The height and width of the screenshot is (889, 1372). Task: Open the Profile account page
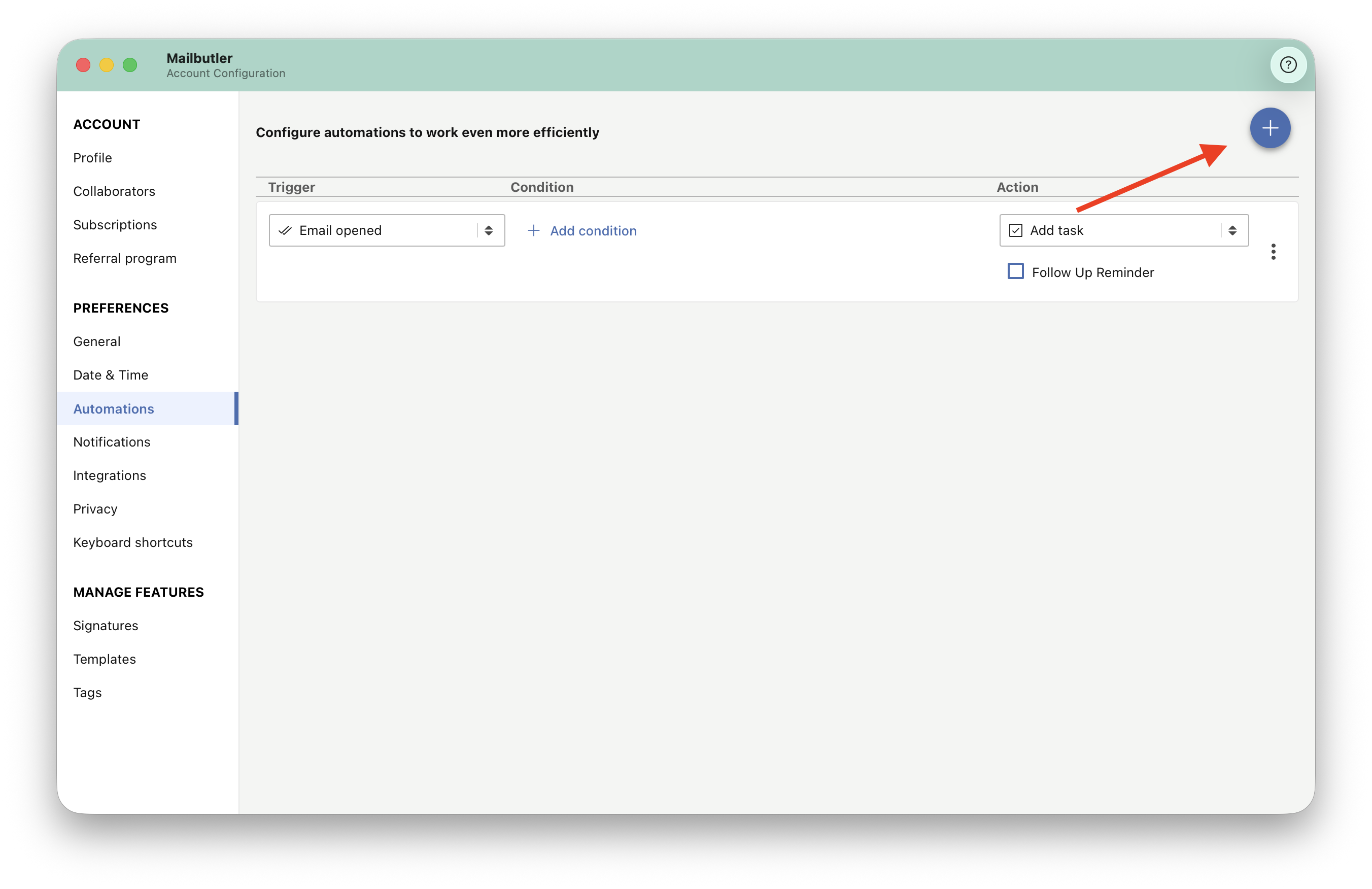[93, 158]
